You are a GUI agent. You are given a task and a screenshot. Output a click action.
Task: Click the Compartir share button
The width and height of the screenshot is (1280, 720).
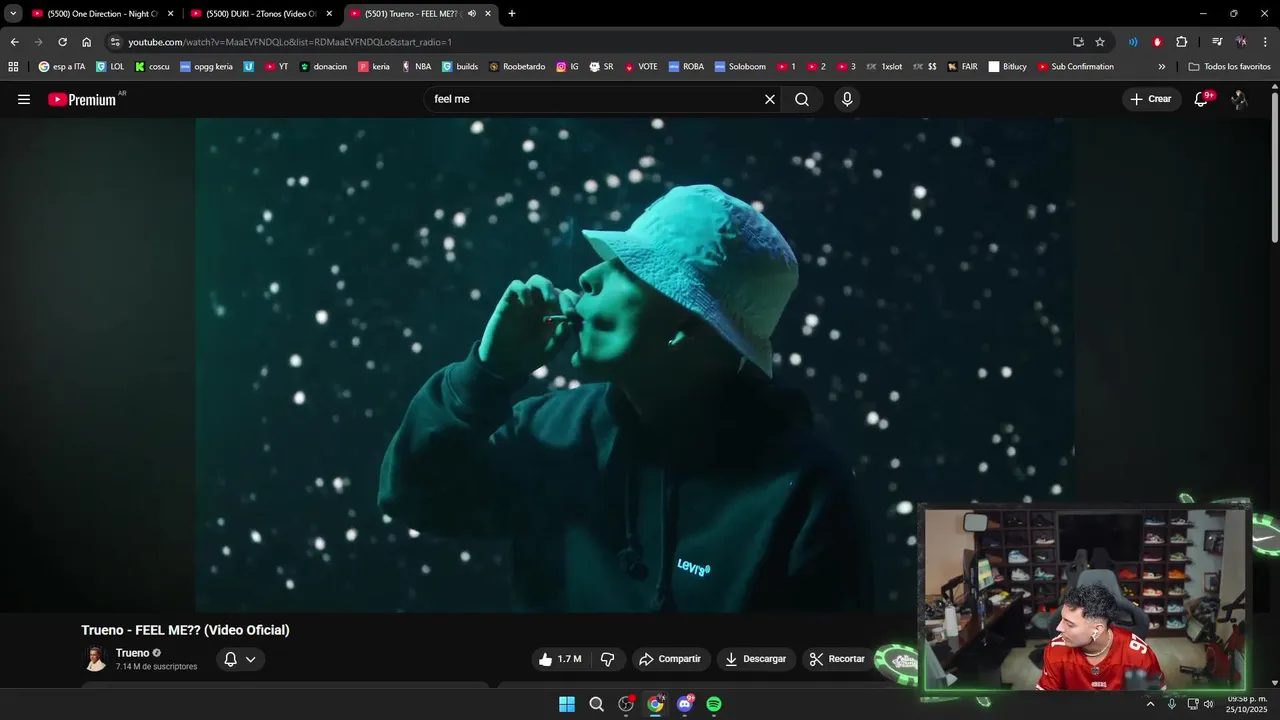point(670,659)
